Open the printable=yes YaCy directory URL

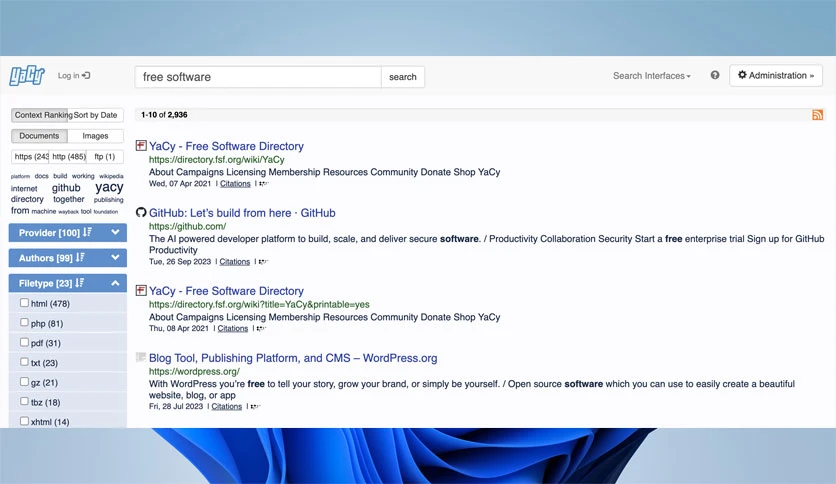[x=259, y=304]
